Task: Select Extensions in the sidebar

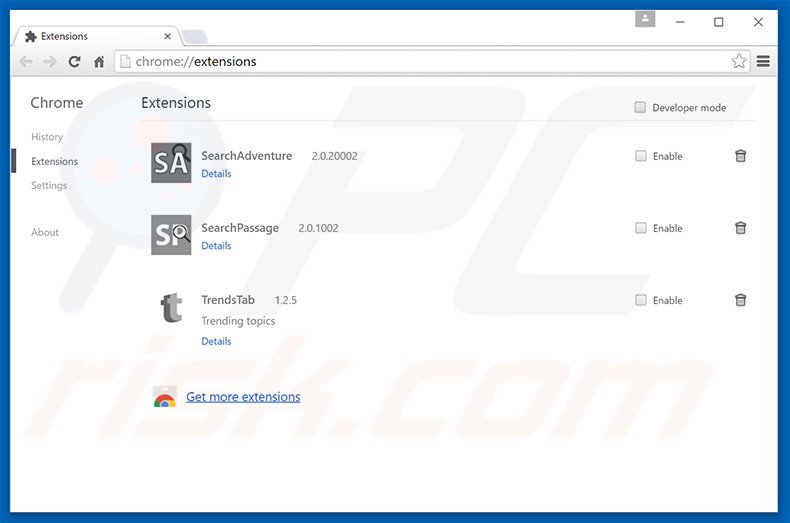Action: pos(54,161)
